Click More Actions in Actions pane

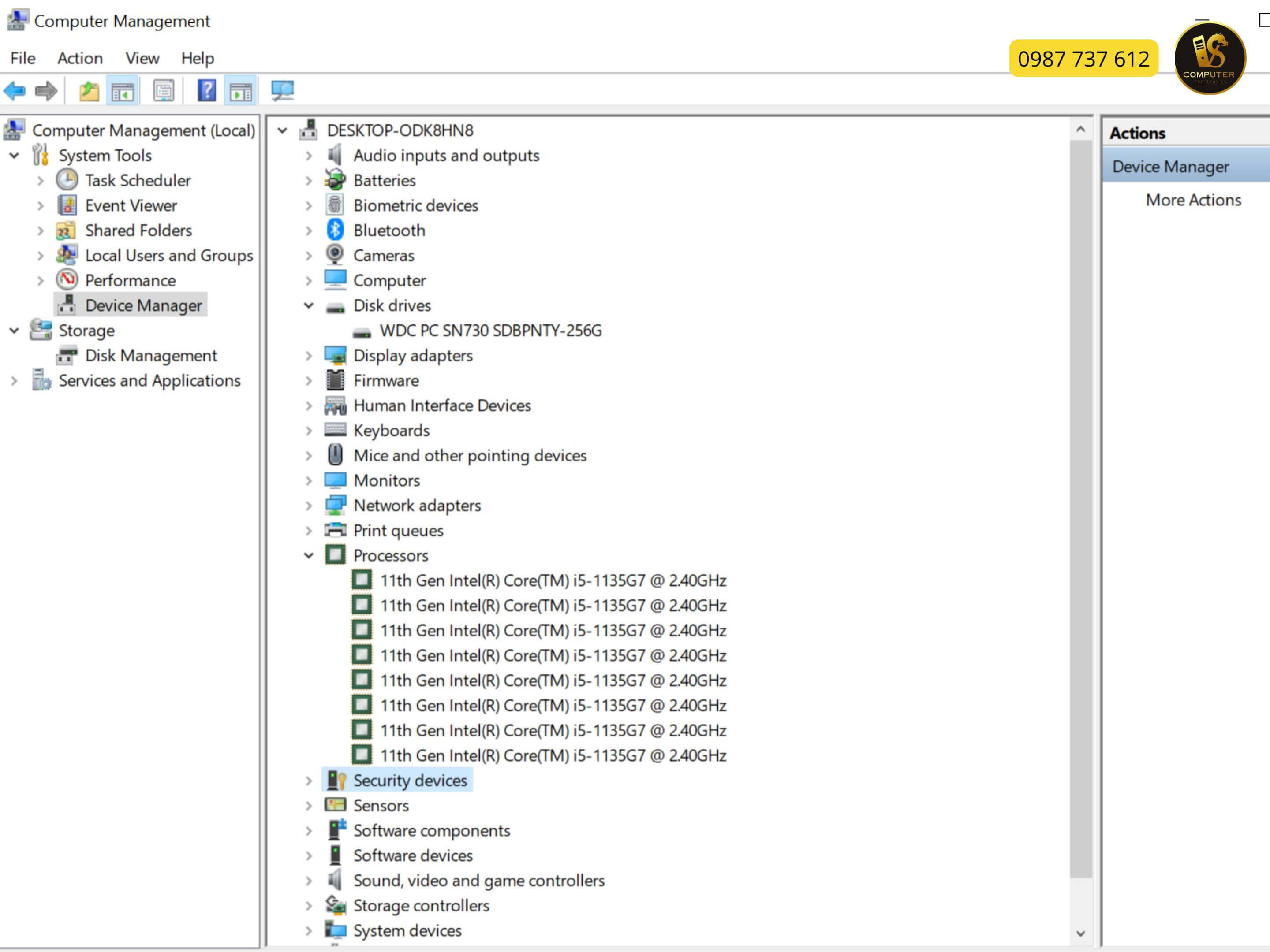[1193, 200]
